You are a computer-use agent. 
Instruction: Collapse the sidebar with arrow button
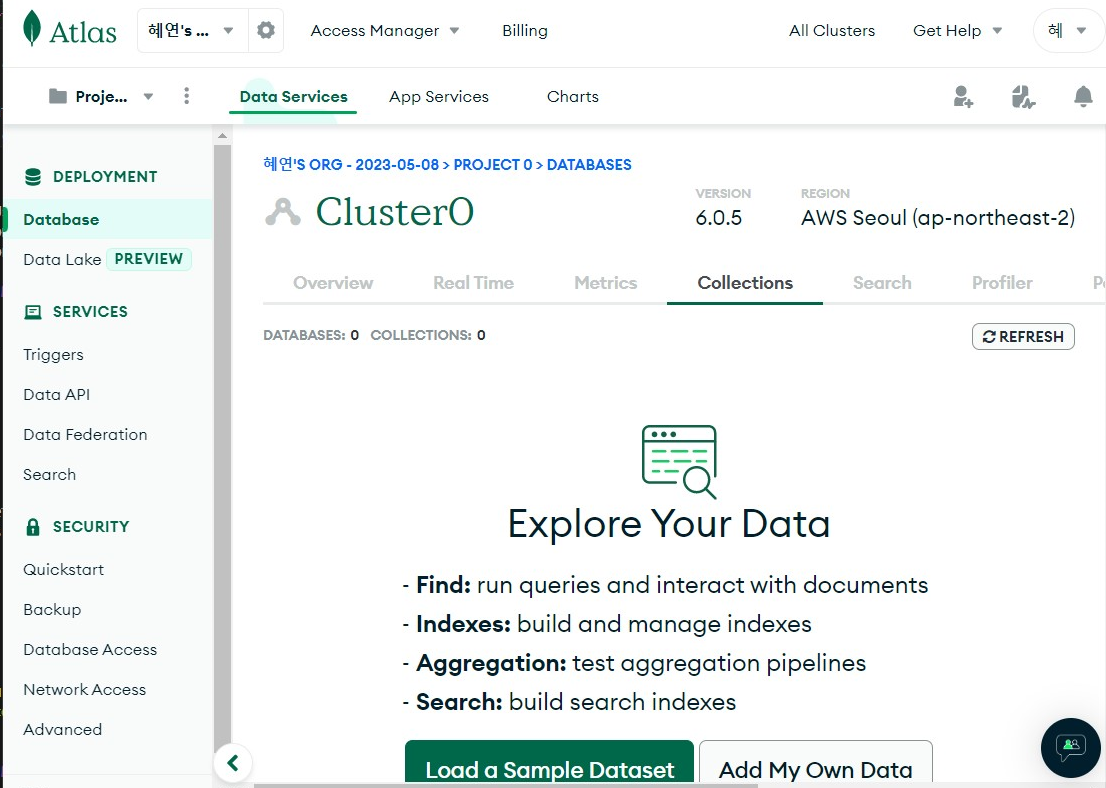coord(233,763)
